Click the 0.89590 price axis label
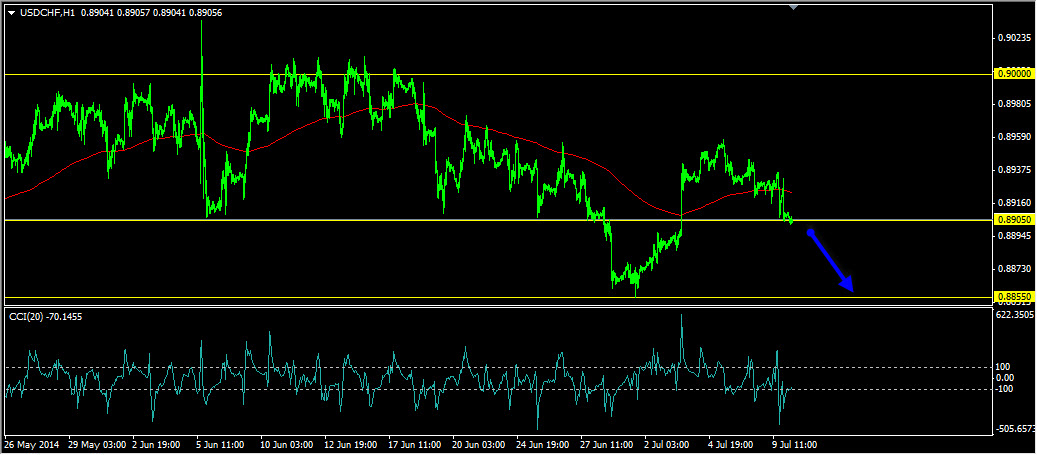 (1015, 137)
